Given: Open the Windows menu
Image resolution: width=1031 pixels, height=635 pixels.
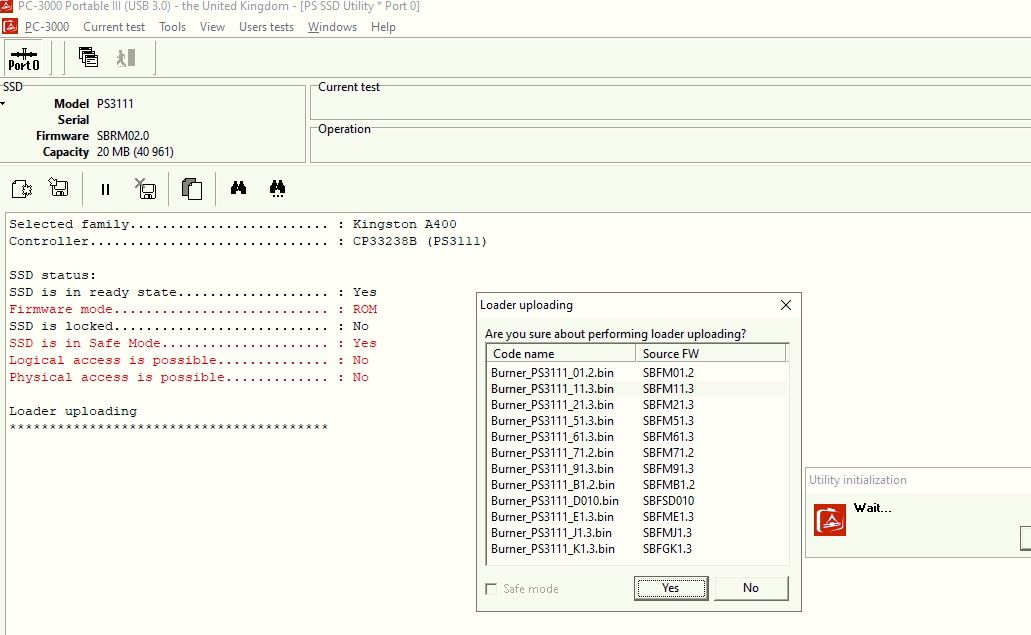Looking at the screenshot, I should (332, 27).
